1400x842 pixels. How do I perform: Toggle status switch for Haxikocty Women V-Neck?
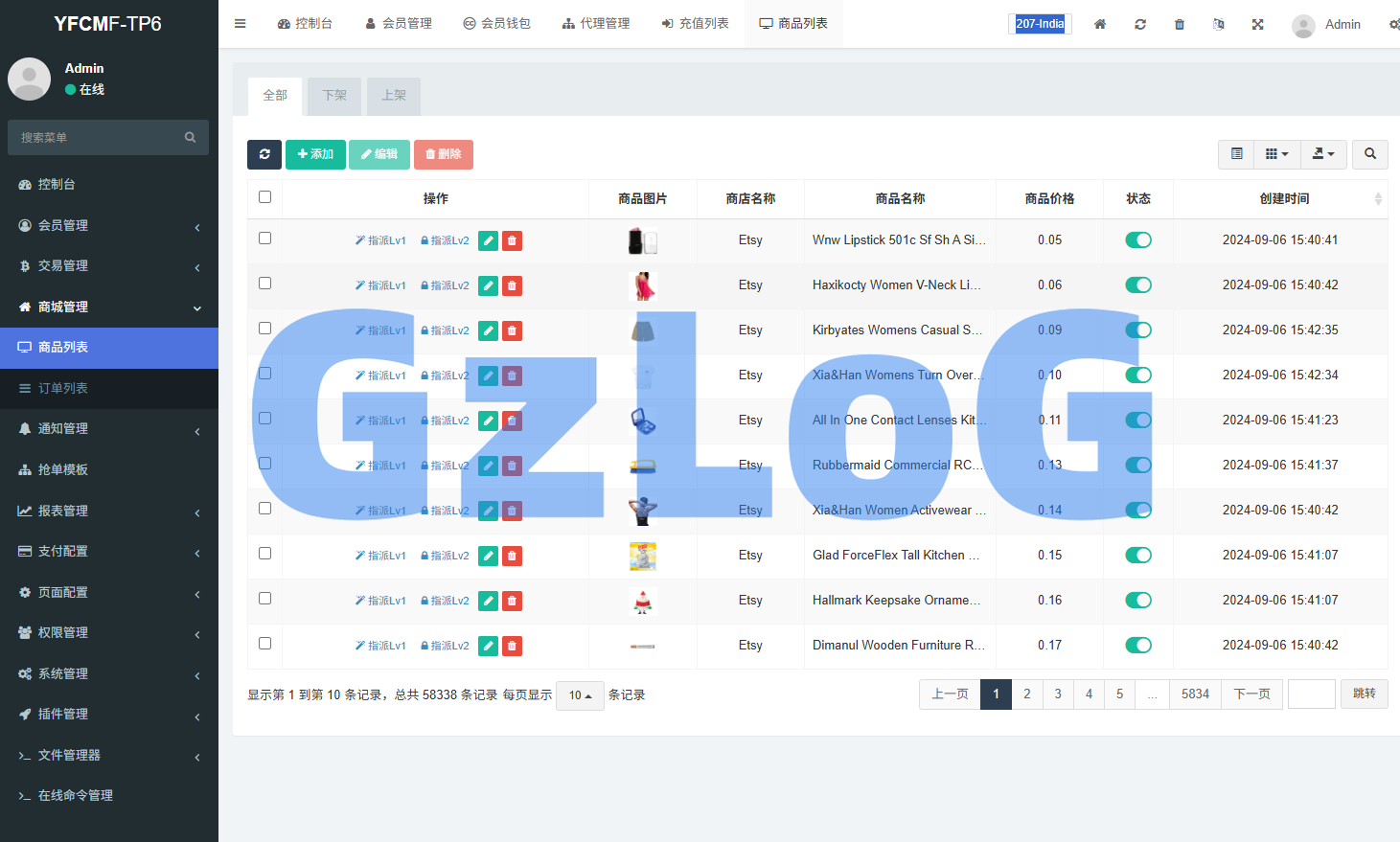[x=1137, y=285]
